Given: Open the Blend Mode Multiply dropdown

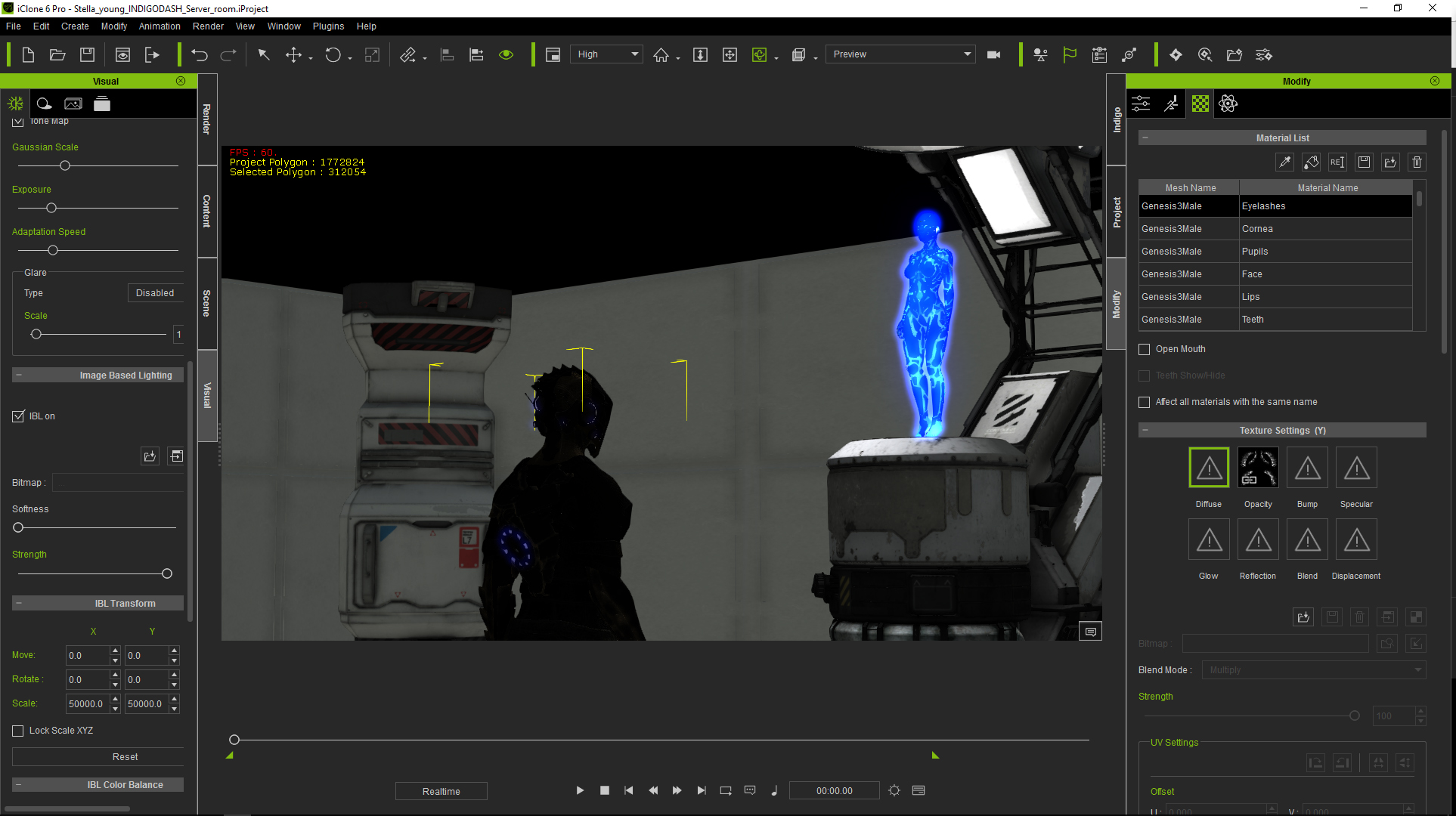Looking at the screenshot, I should click(1315, 670).
